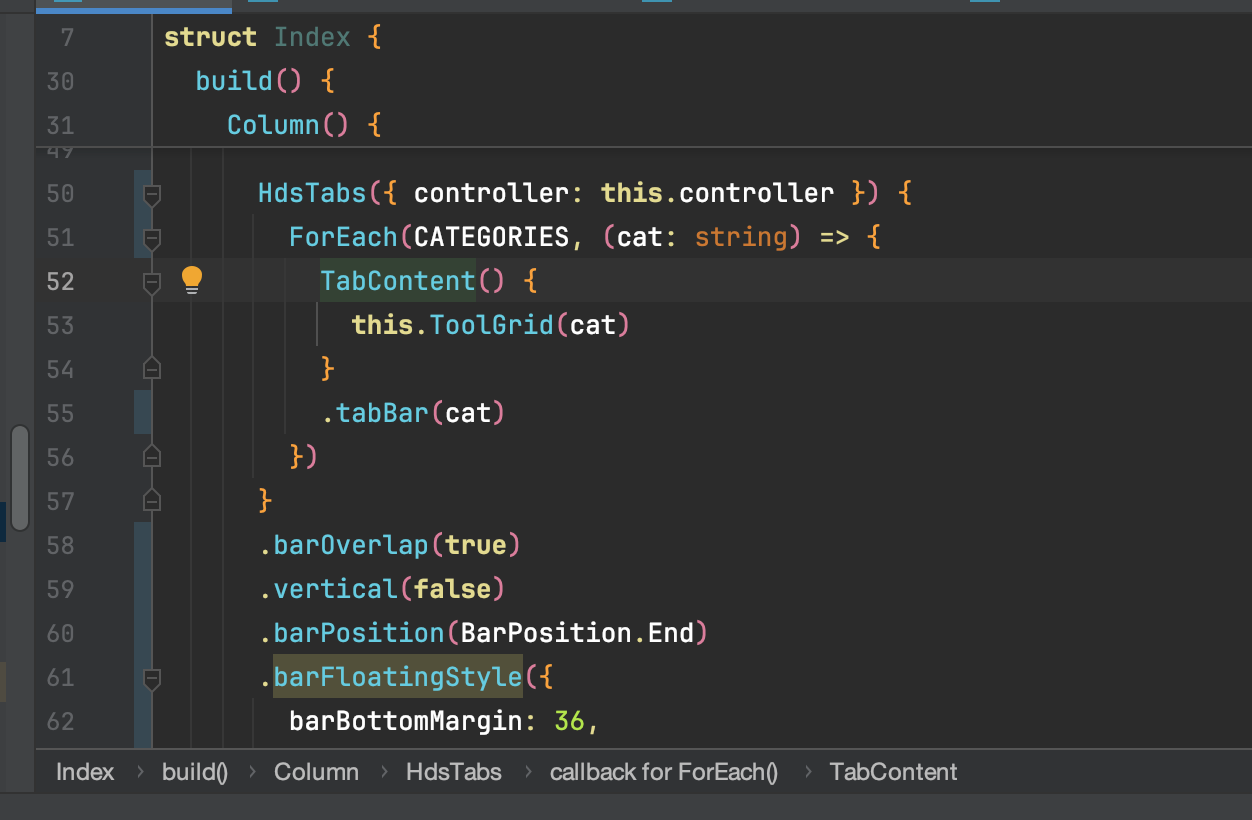Click .vertical on line 59

[328, 589]
